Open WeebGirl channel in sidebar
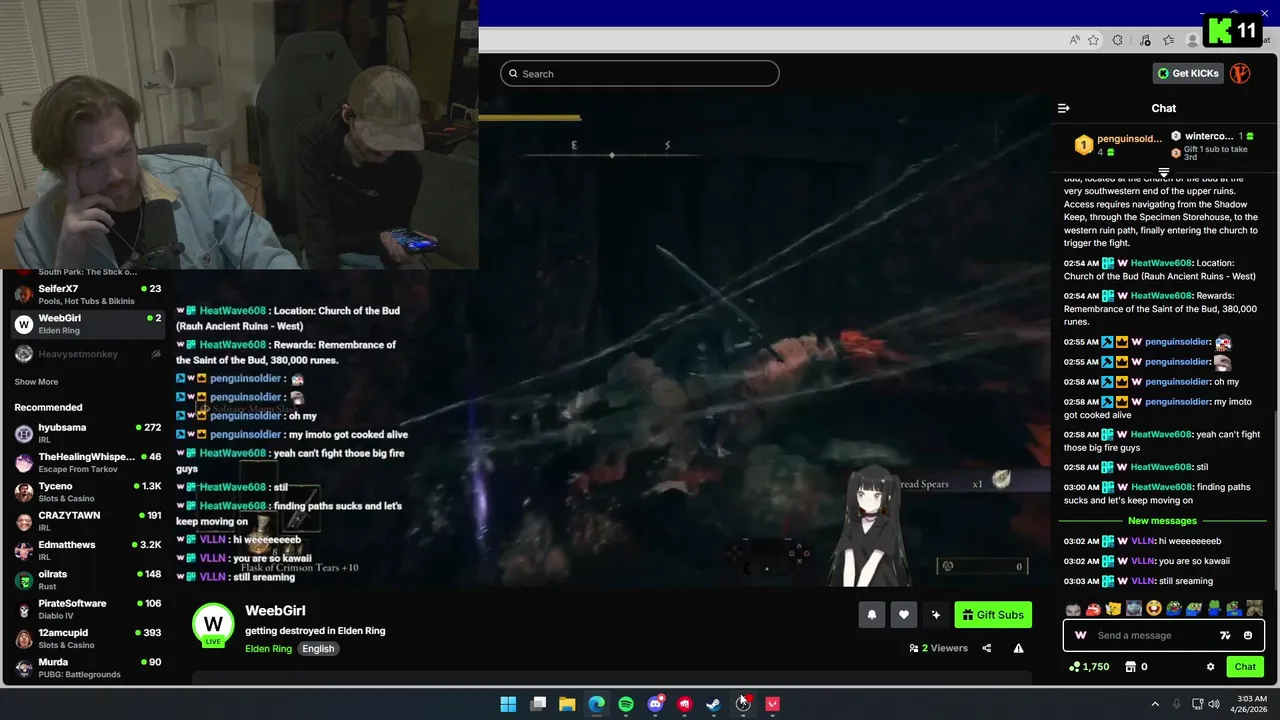Screen dimensions: 1280x720 click(x=88, y=324)
